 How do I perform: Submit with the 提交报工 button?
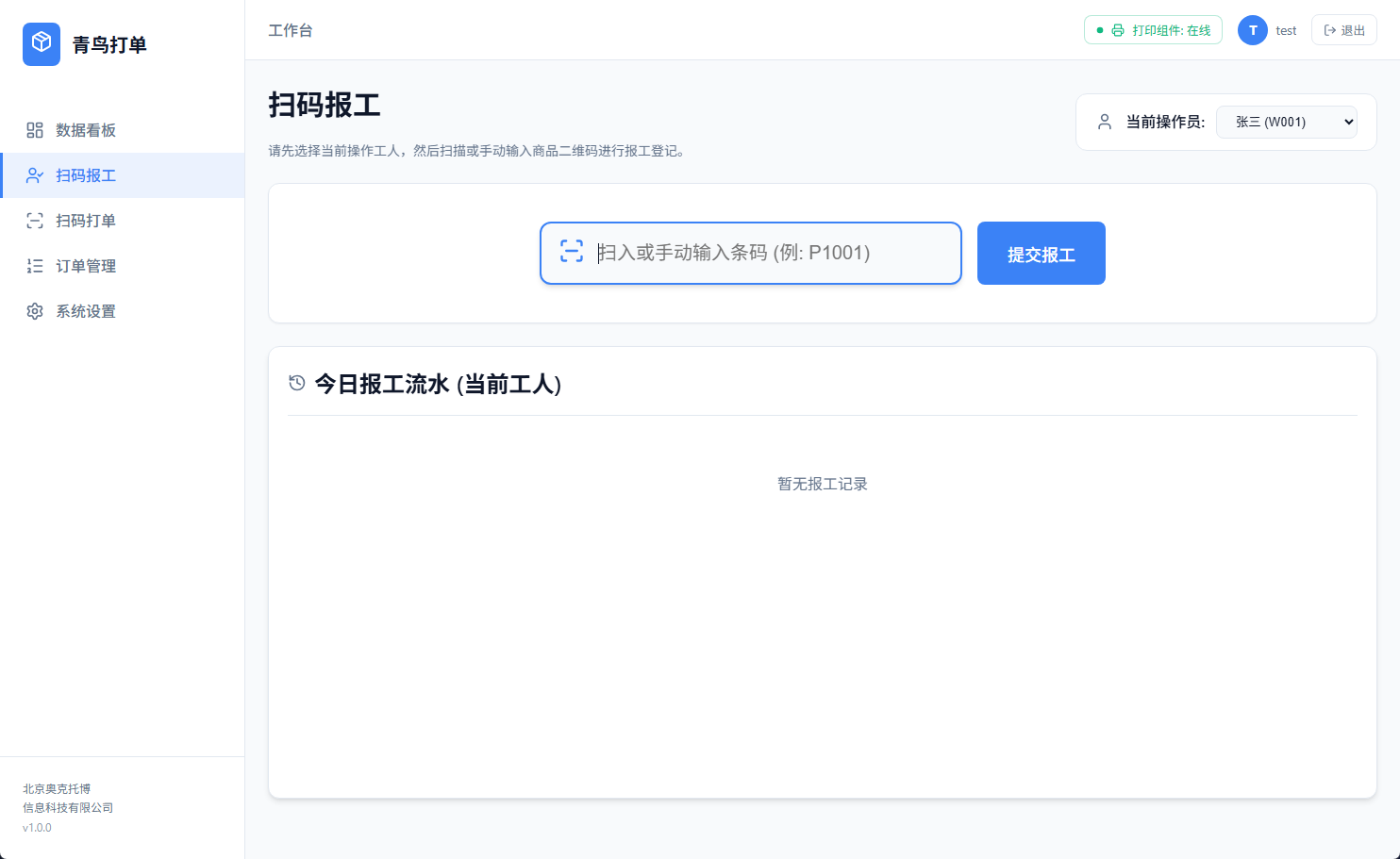tap(1042, 254)
